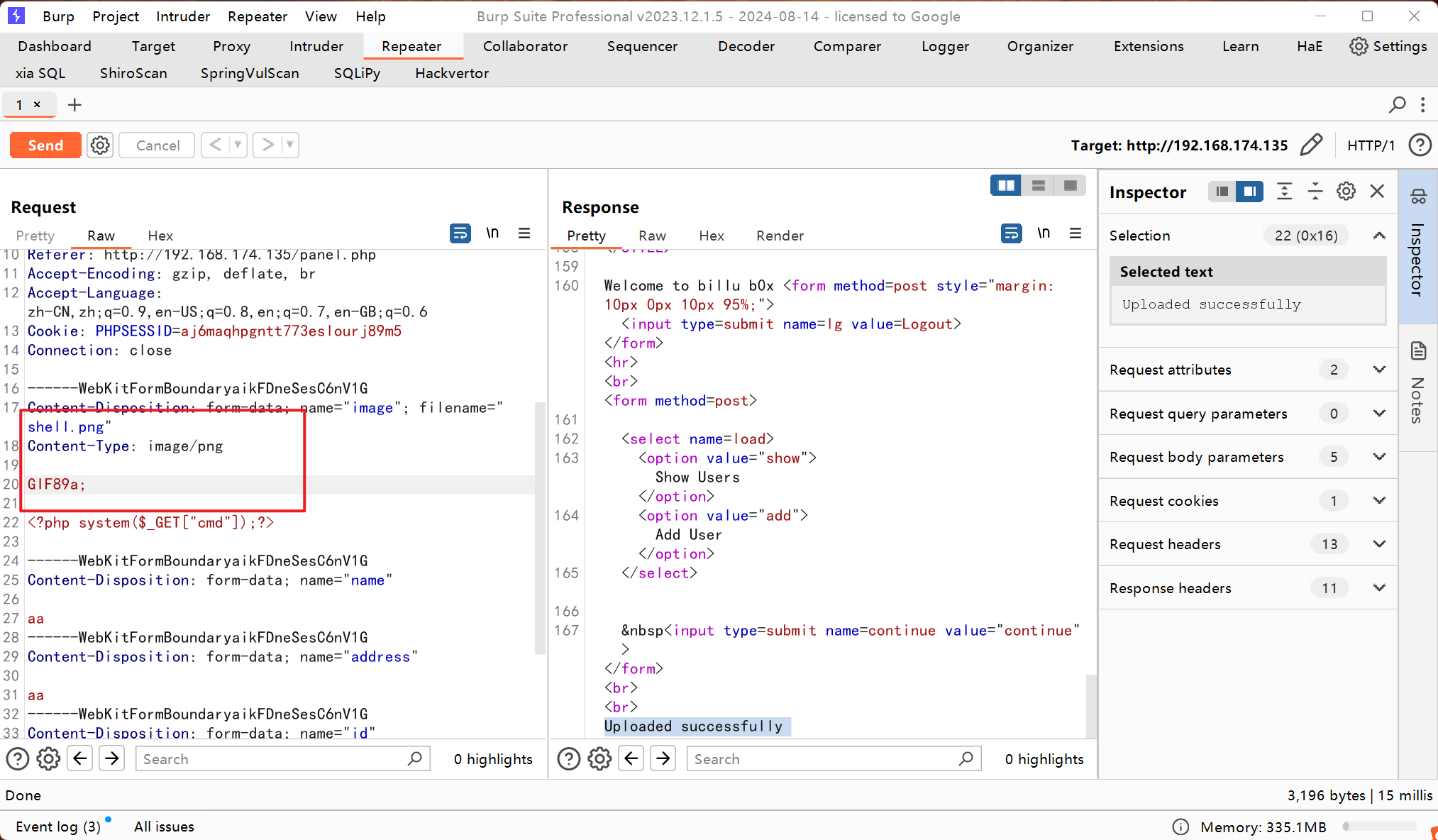Send the Repeater request
1438x840 pixels.
[45, 145]
